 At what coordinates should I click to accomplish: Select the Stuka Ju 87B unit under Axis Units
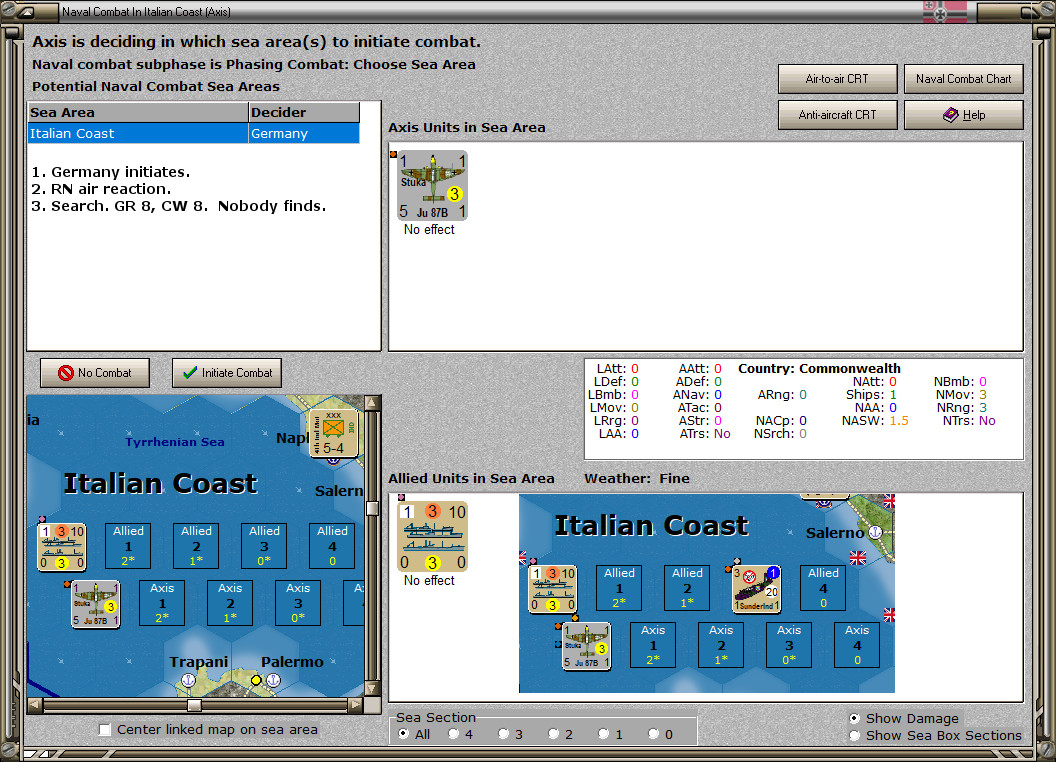pos(432,185)
